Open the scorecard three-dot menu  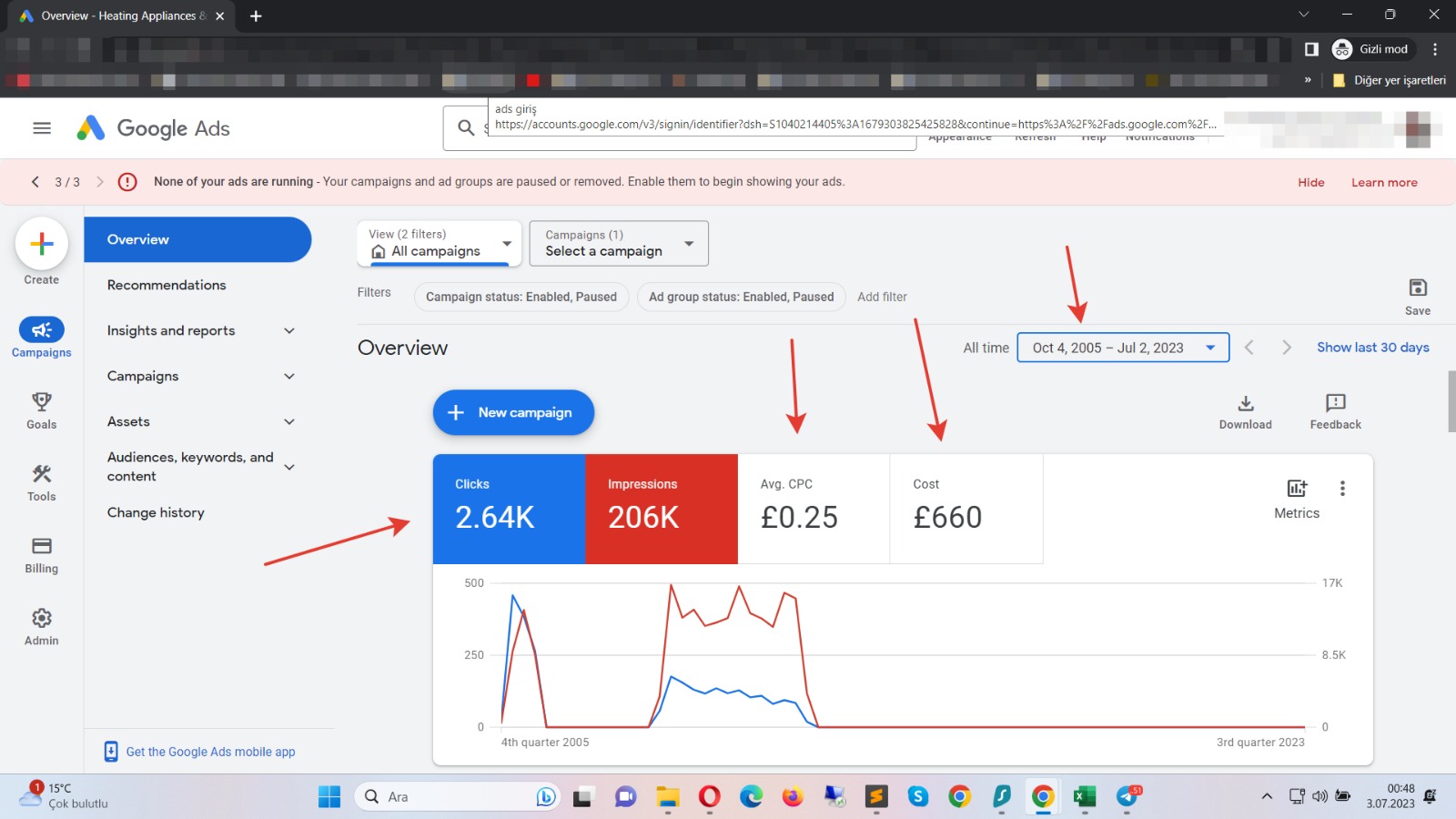tap(1342, 489)
